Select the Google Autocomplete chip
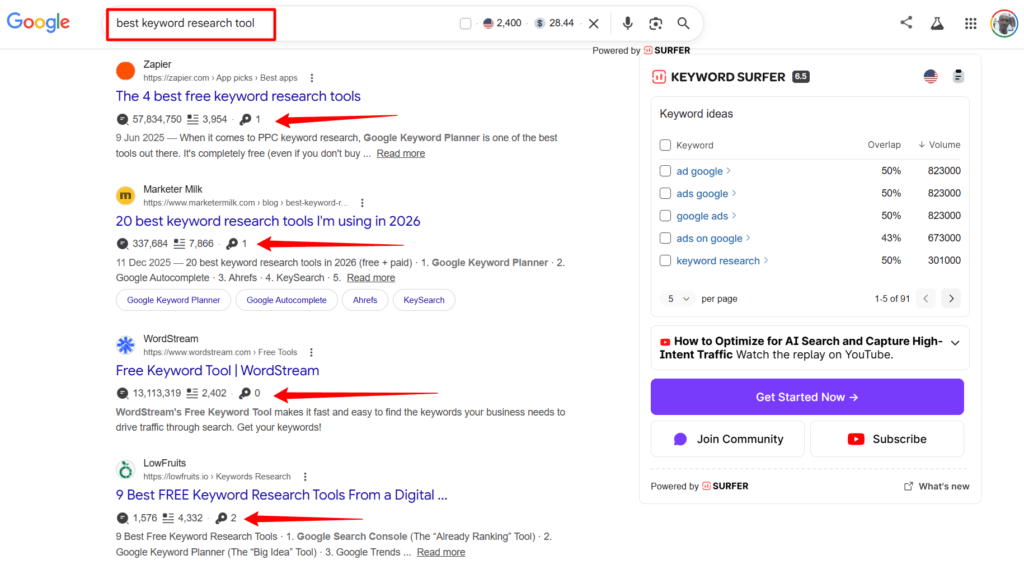Screen dimensions: 1024x569 pyautogui.click(x=286, y=300)
